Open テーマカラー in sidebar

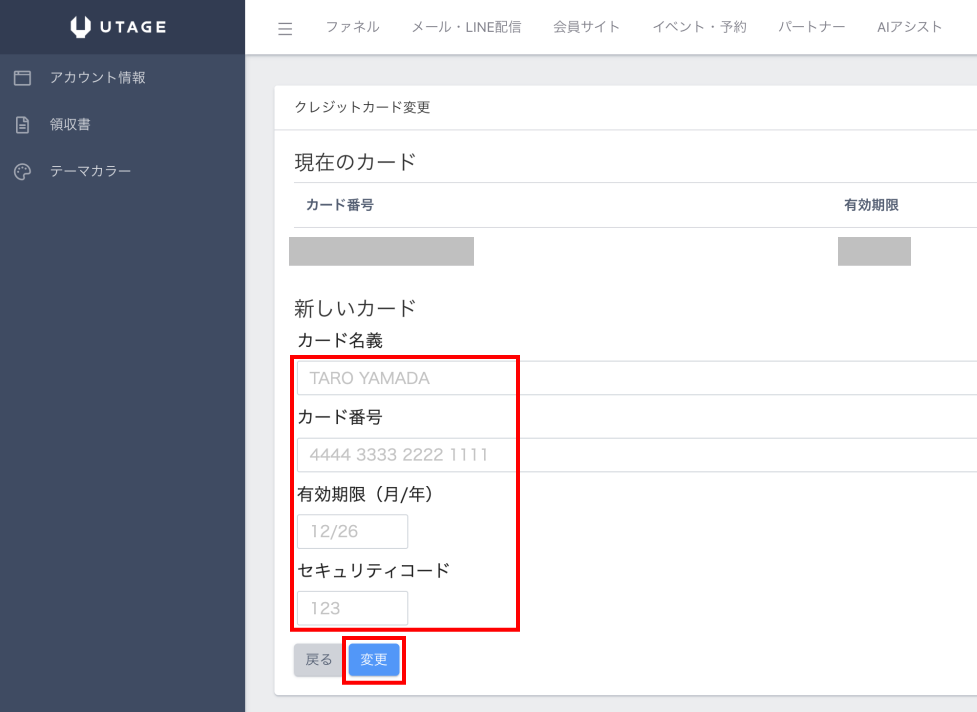[x=90, y=171]
